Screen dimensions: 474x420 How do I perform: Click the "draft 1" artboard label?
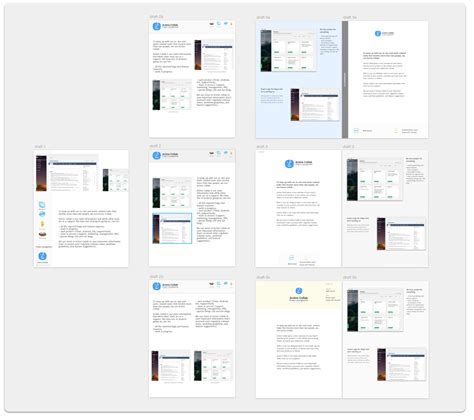[x=40, y=147]
